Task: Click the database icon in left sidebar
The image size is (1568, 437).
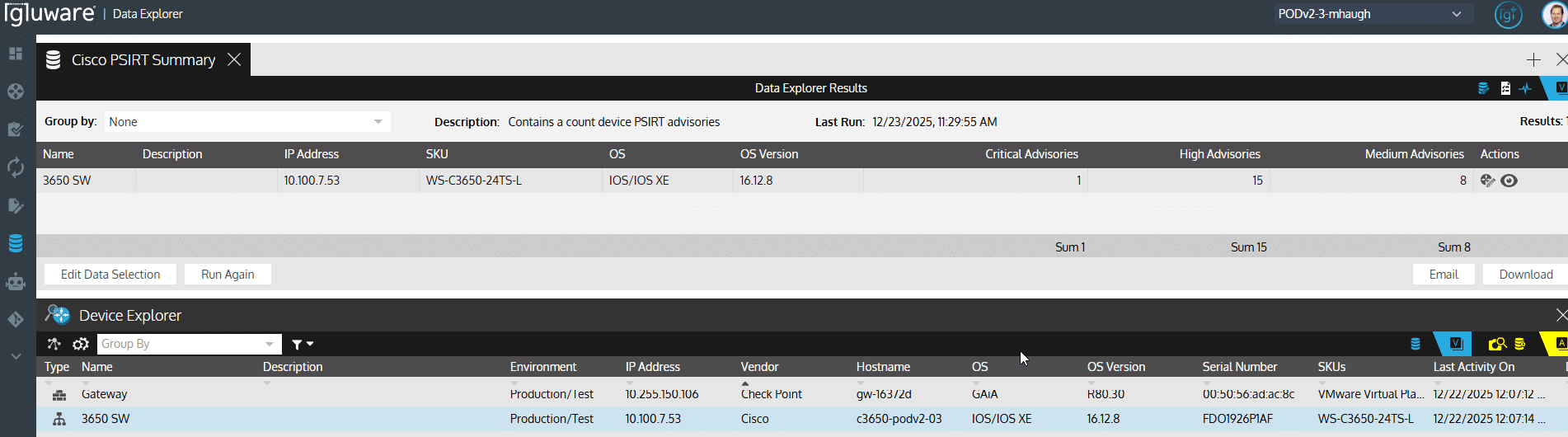Action: click(x=16, y=243)
